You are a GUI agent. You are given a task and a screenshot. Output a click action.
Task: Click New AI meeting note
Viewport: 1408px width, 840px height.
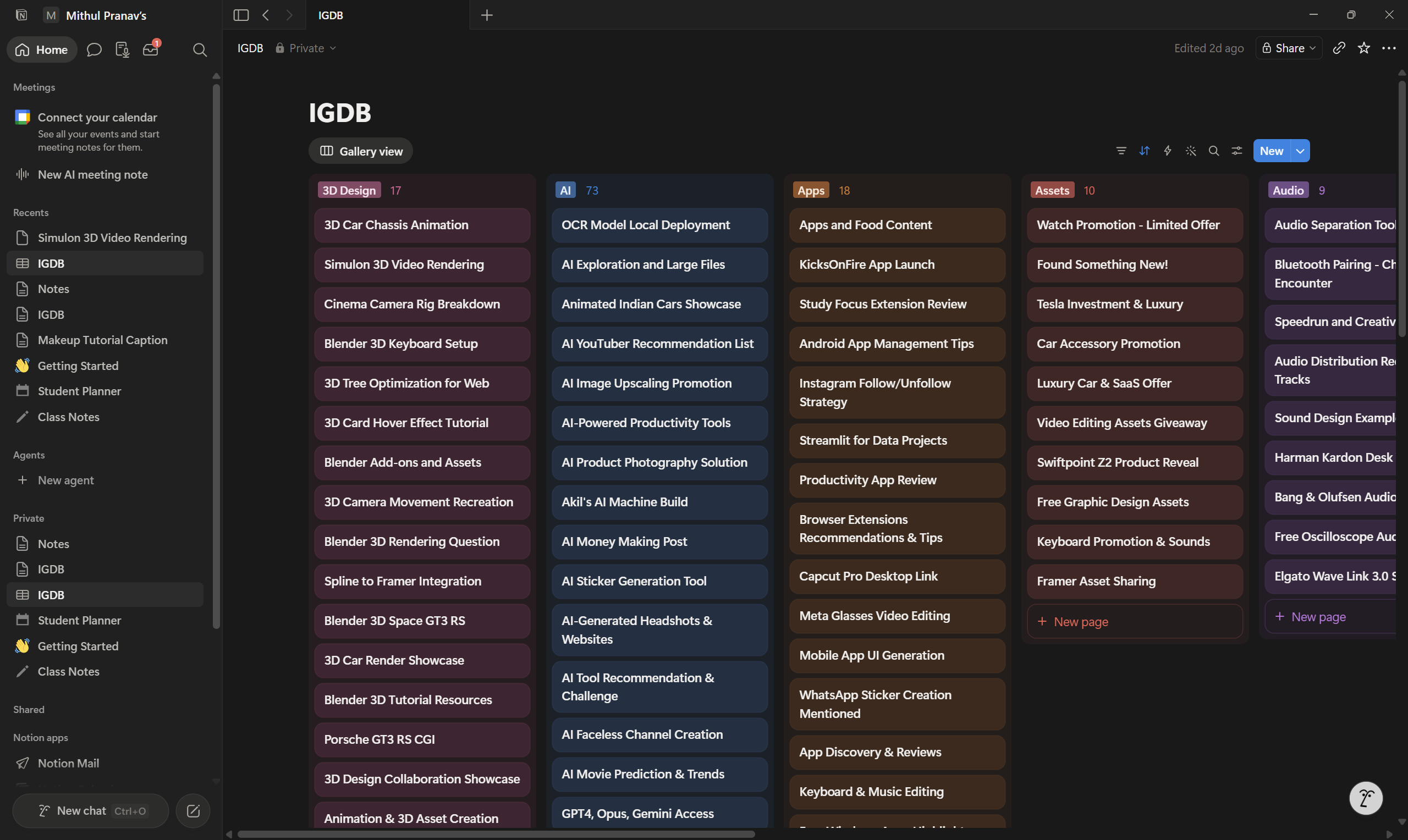[x=105, y=174]
